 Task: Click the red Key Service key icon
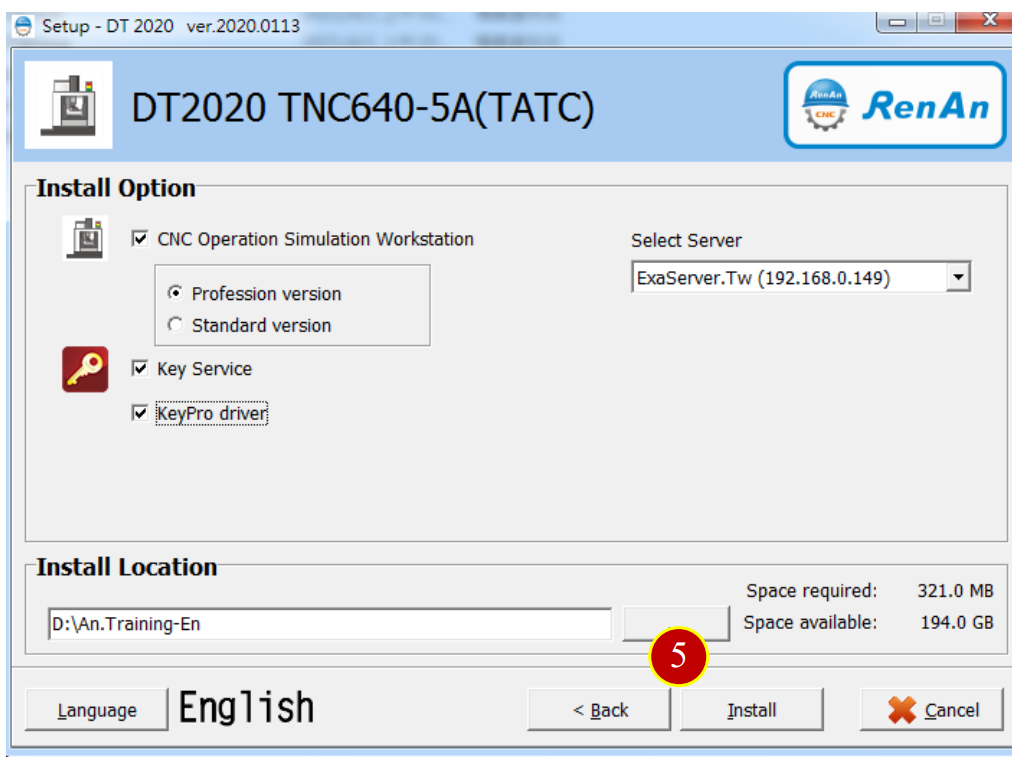85,369
